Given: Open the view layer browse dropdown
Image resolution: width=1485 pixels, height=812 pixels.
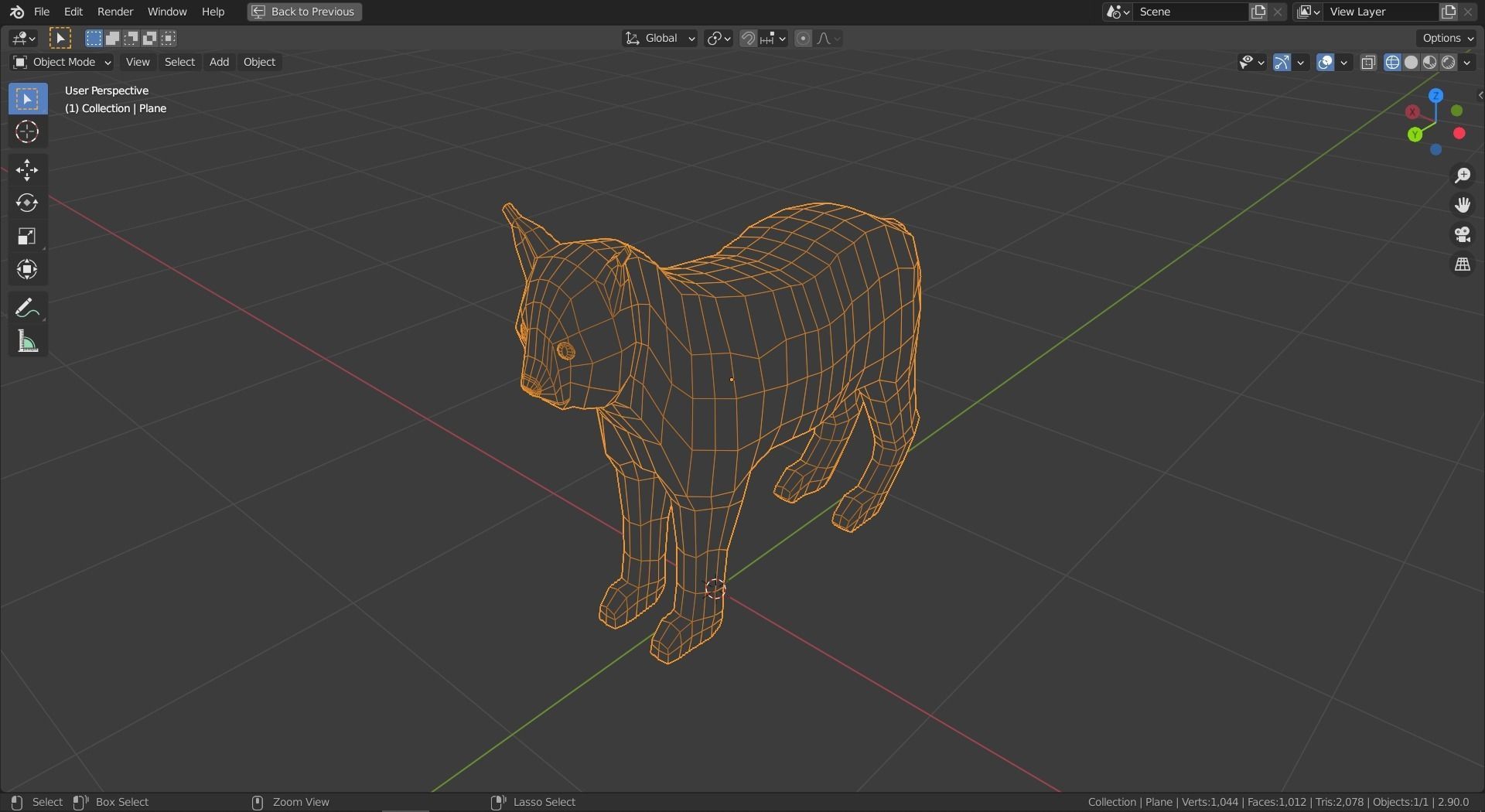Looking at the screenshot, I should coord(1308,12).
